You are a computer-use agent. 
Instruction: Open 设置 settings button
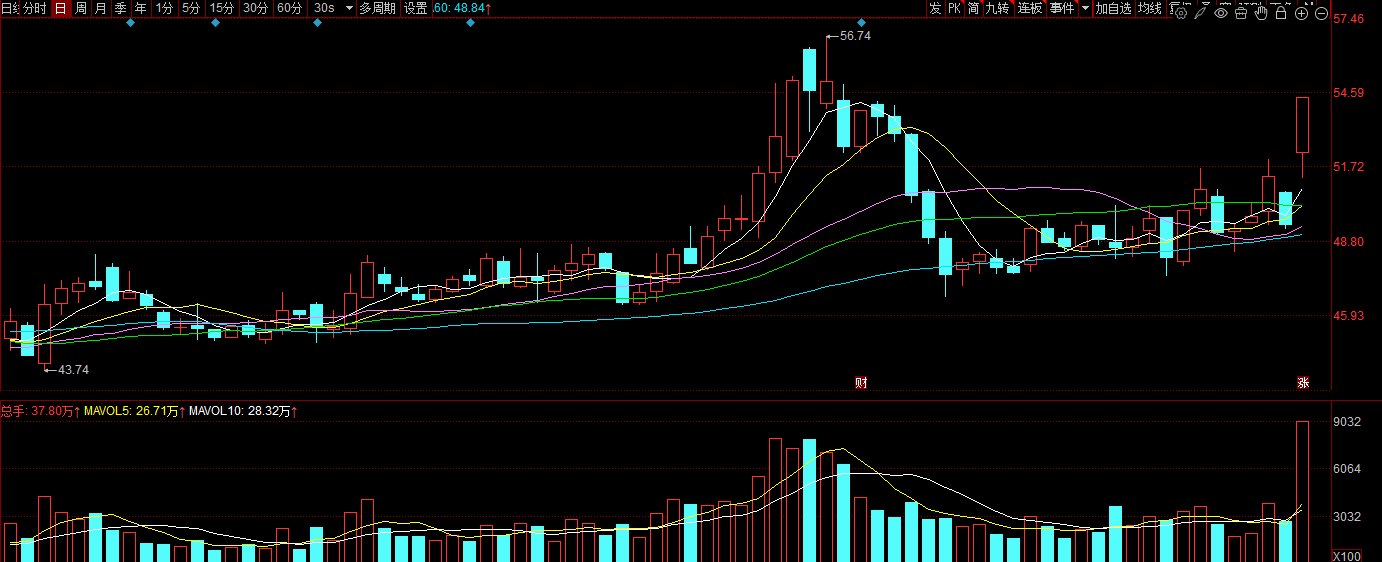tap(415, 8)
